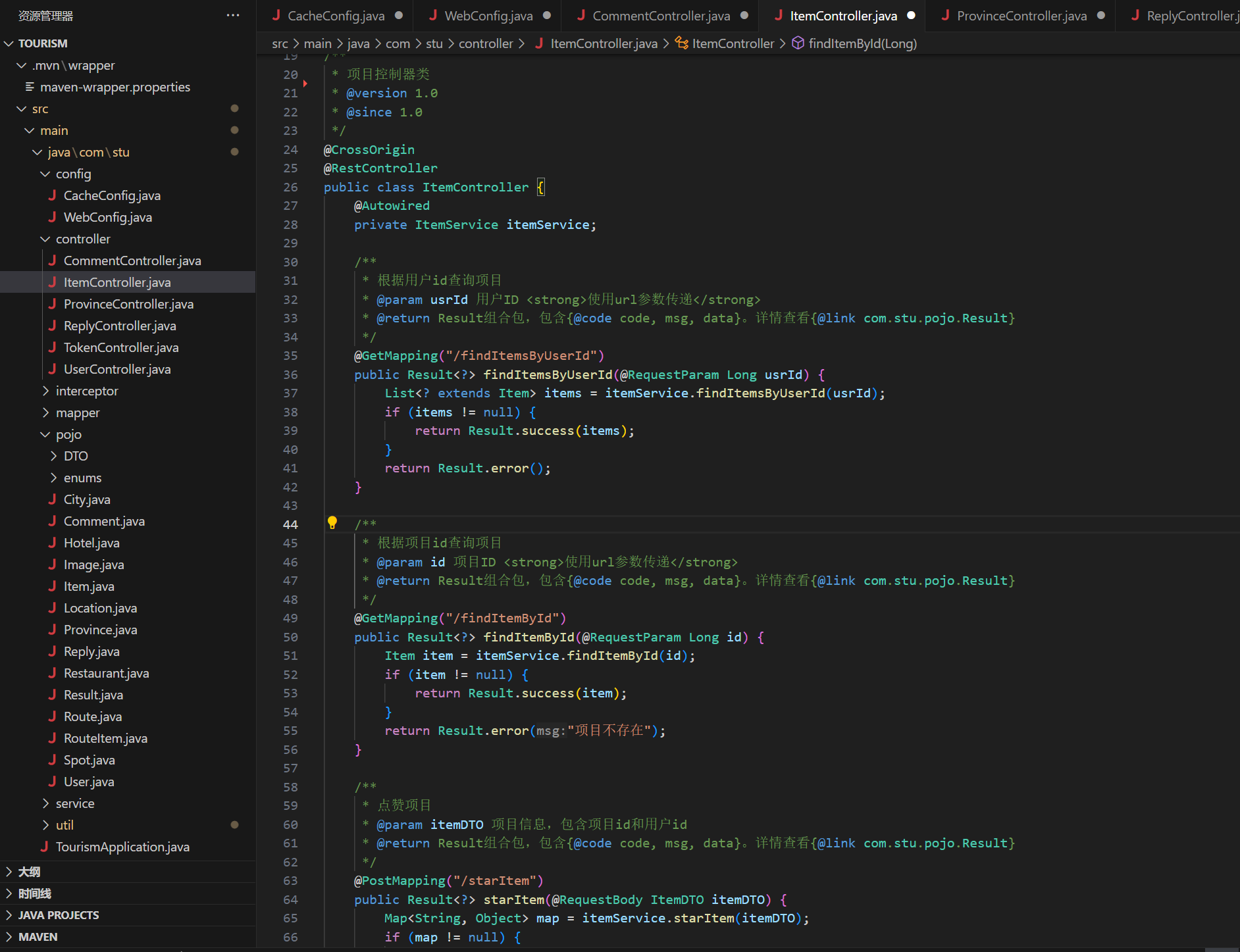The height and width of the screenshot is (952, 1240).
Task: Click the class symbol icon in breadcrumb ItemController
Action: [x=682, y=43]
